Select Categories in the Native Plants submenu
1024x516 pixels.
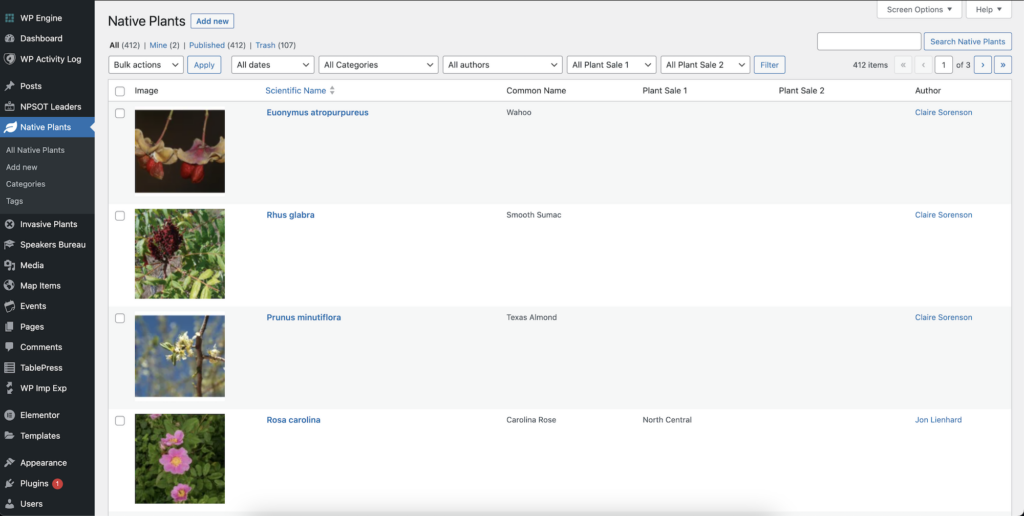click(26, 184)
